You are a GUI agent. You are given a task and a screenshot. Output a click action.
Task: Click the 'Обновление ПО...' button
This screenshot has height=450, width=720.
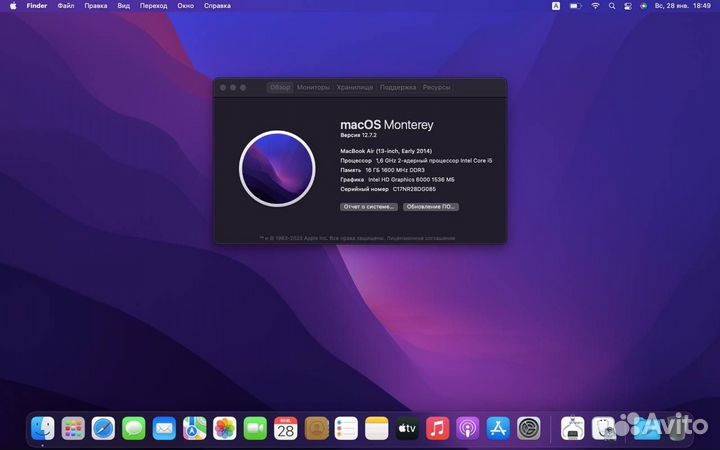431,207
